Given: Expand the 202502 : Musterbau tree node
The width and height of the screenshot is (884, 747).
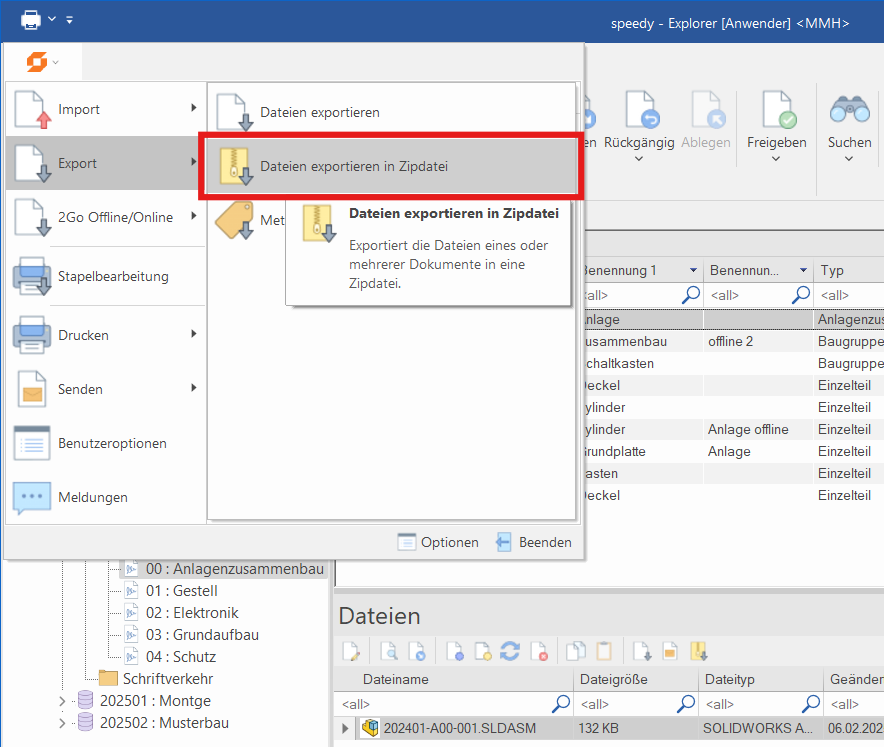Looking at the screenshot, I should (x=62, y=723).
